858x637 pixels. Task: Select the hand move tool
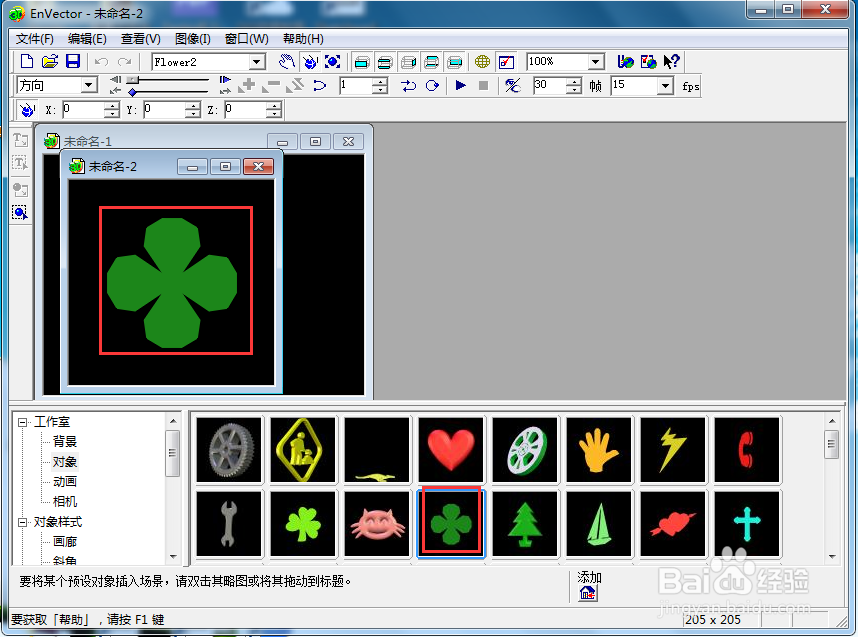287,62
